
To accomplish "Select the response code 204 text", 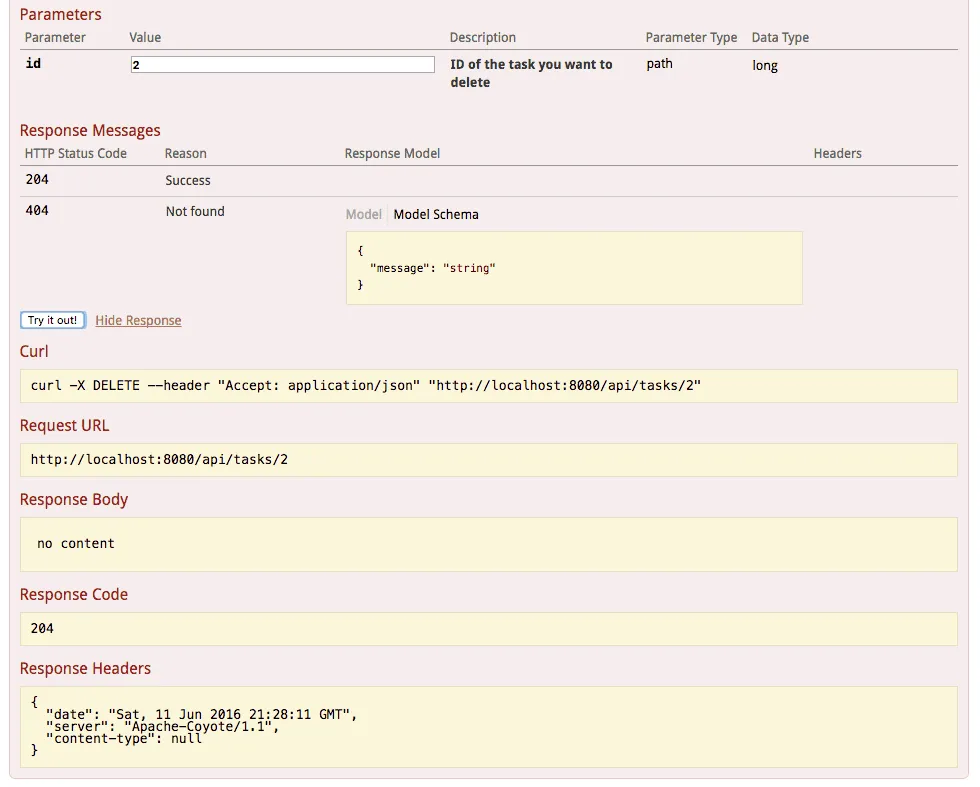I will (x=42, y=628).
